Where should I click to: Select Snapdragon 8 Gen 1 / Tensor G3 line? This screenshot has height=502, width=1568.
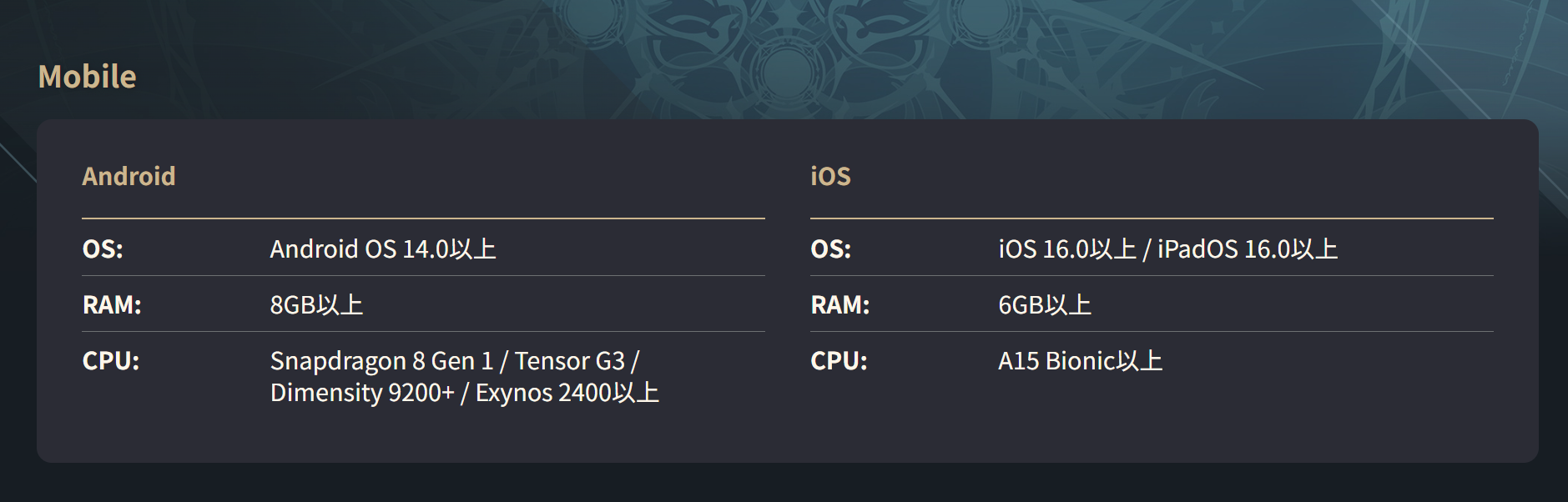tap(455, 360)
